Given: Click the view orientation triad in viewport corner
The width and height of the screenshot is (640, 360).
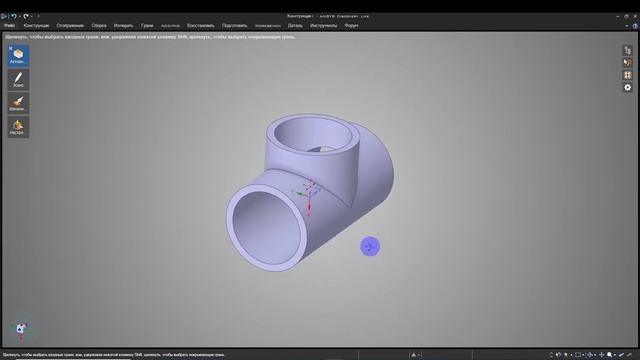Looking at the screenshot, I should click(20, 329).
